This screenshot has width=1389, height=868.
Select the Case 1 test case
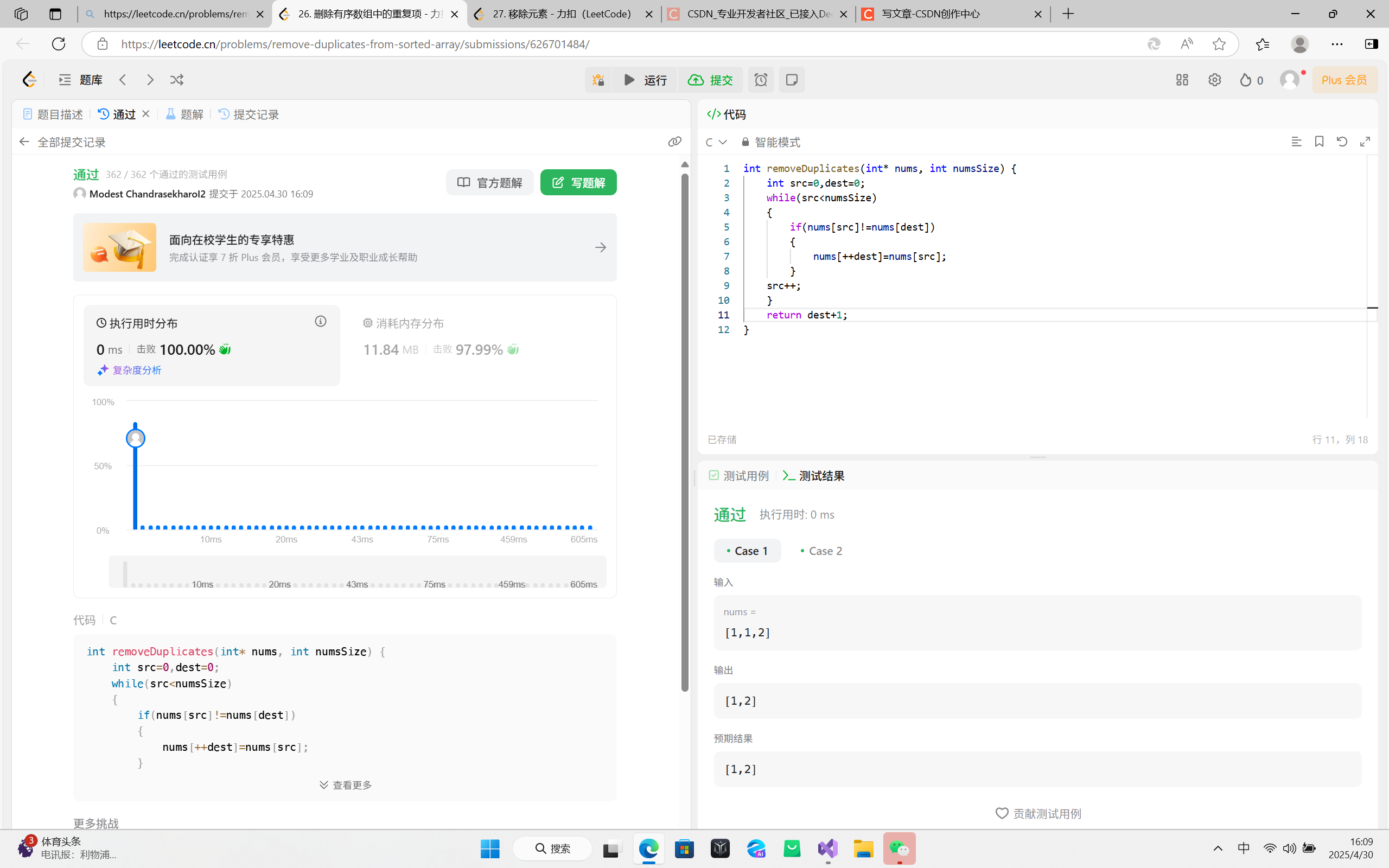[747, 551]
